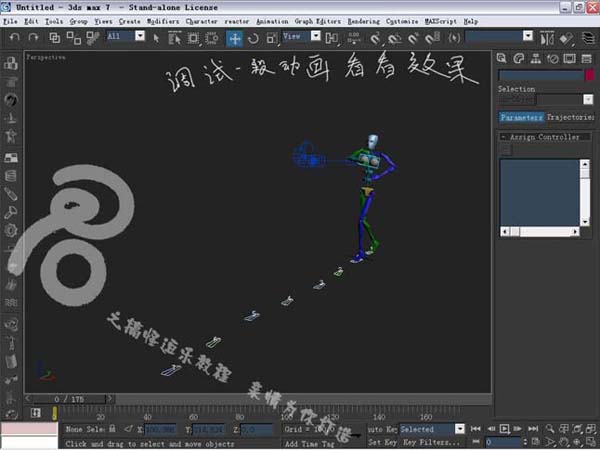Toggle Set Key mode
The image size is (600, 450).
pyautogui.click(x=381, y=441)
